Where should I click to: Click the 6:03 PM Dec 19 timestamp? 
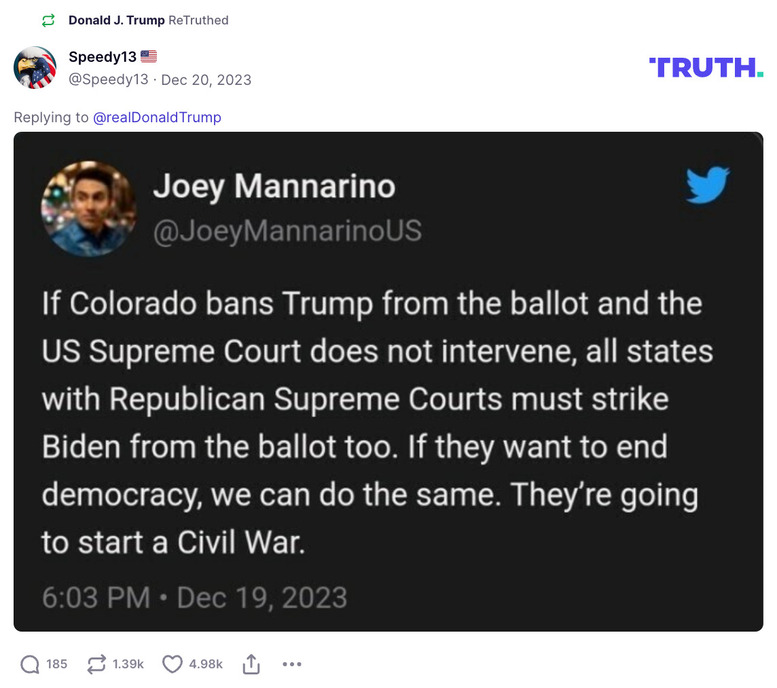[x=194, y=598]
